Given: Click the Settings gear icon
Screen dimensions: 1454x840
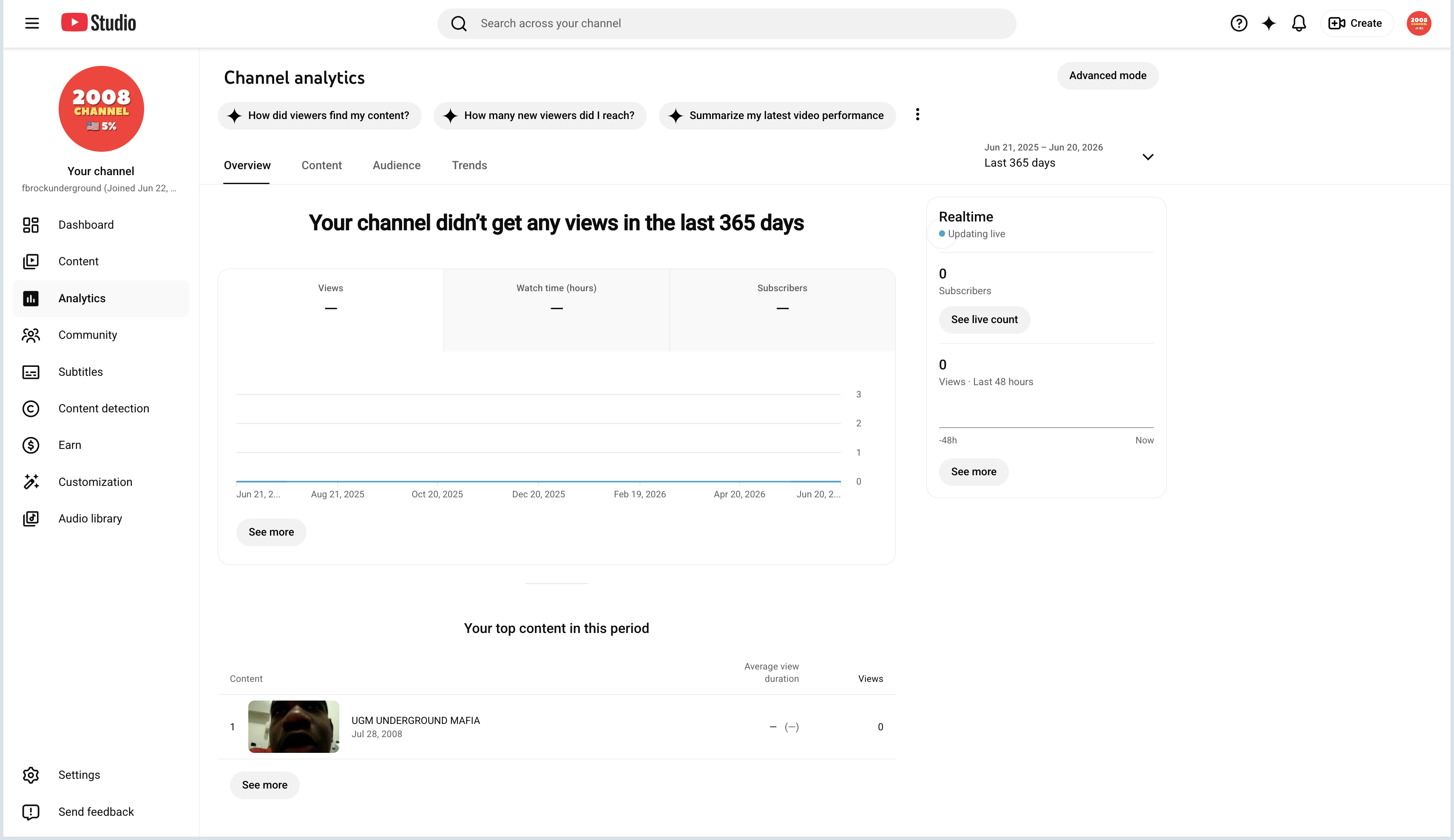Looking at the screenshot, I should 31,775.
